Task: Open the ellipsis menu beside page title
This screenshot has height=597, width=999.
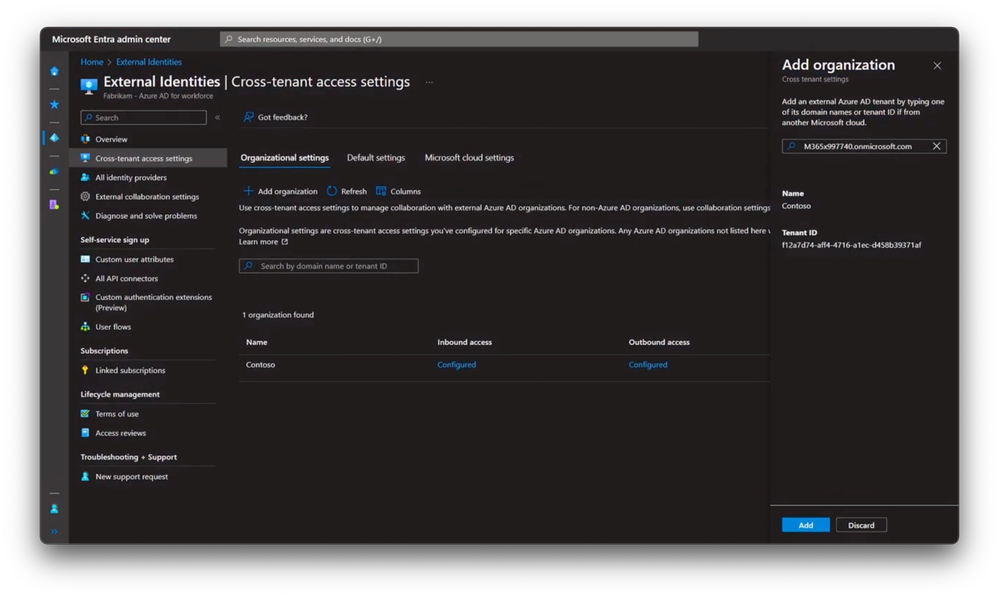Action: click(429, 82)
